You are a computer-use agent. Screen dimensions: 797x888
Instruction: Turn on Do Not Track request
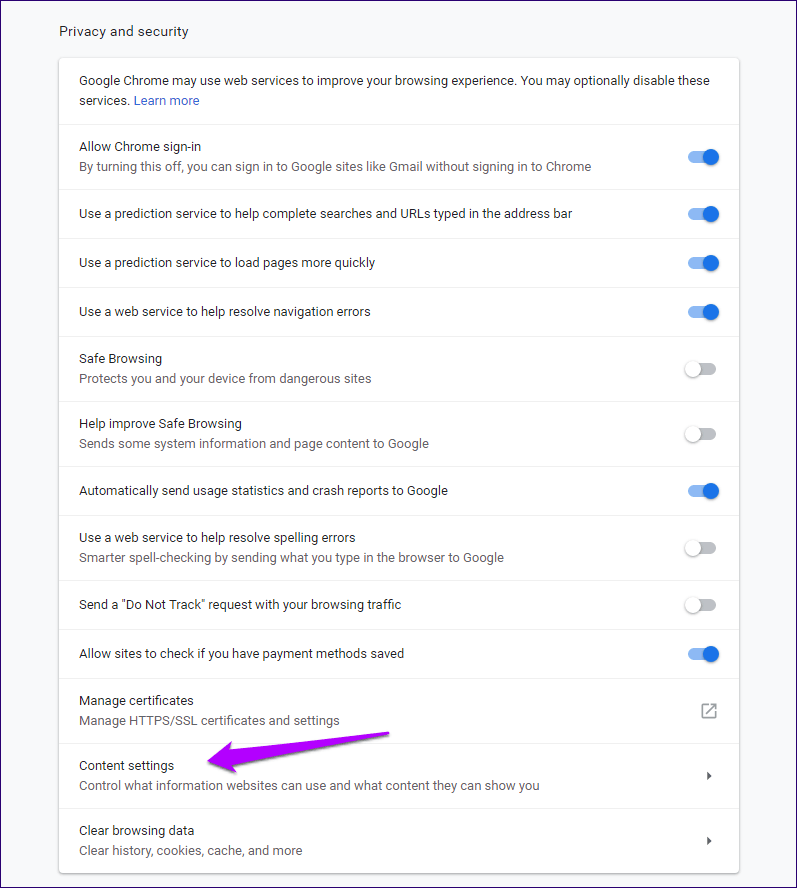click(x=701, y=605)
